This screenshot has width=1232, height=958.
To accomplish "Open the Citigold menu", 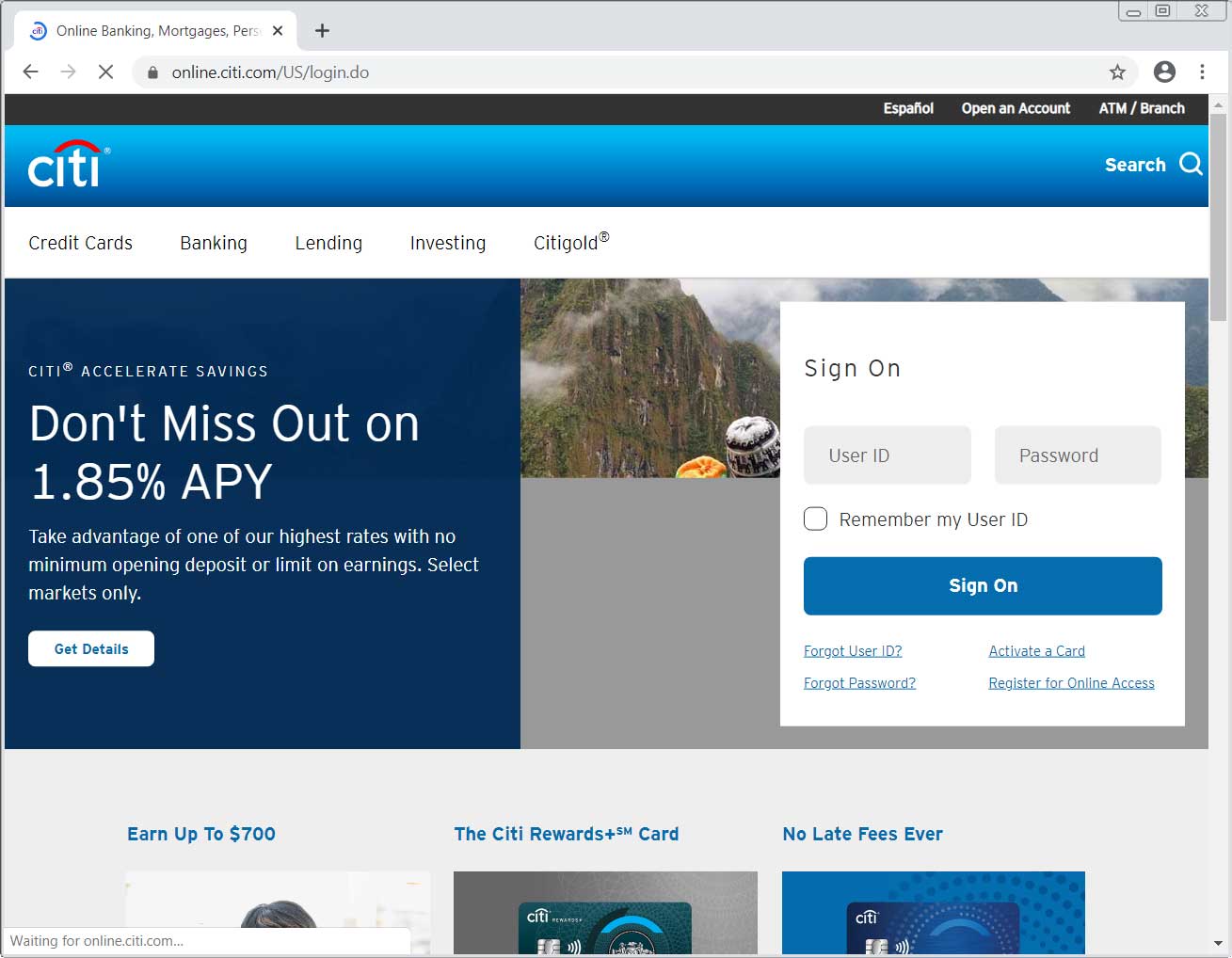I will tap(571, 242).
